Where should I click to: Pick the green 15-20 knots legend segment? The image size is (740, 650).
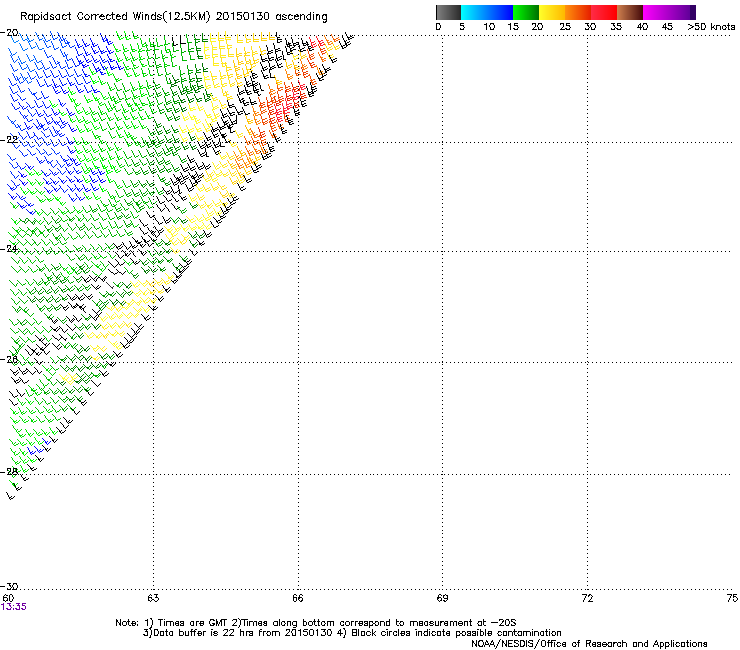[526, 12]
